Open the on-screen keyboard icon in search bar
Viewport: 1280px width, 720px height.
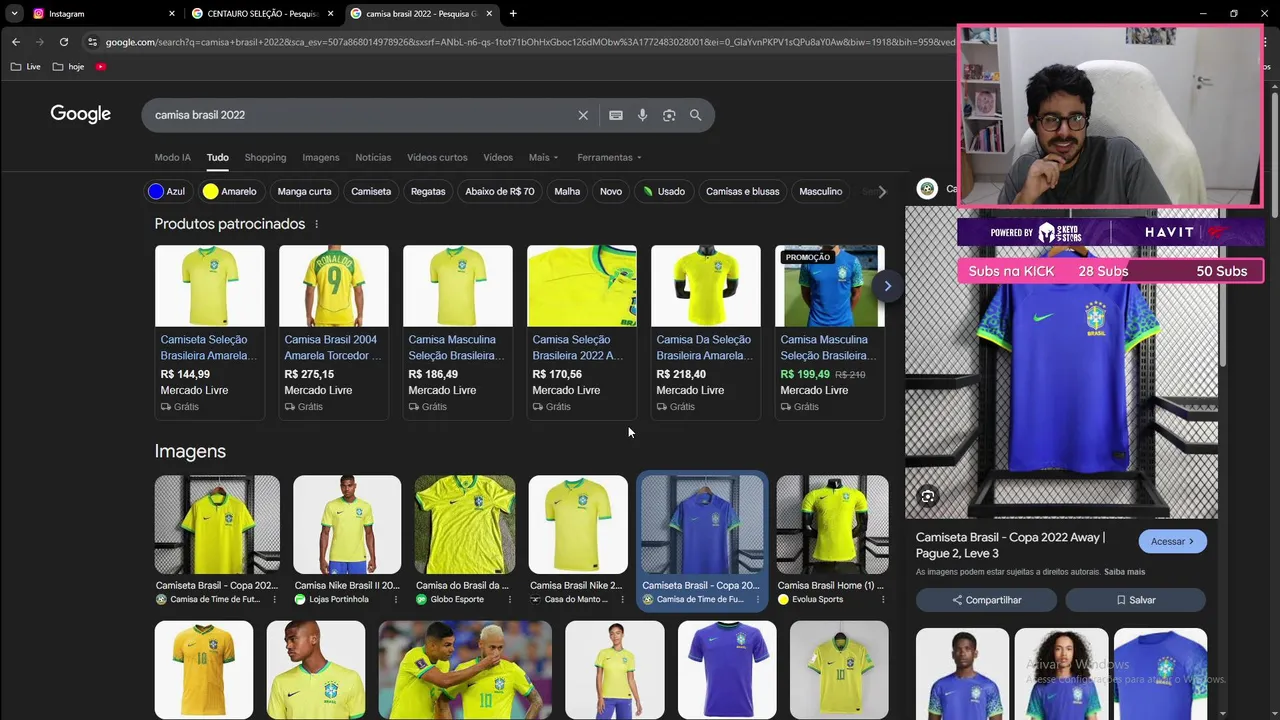pyautogui.click(x=616, y=115)
